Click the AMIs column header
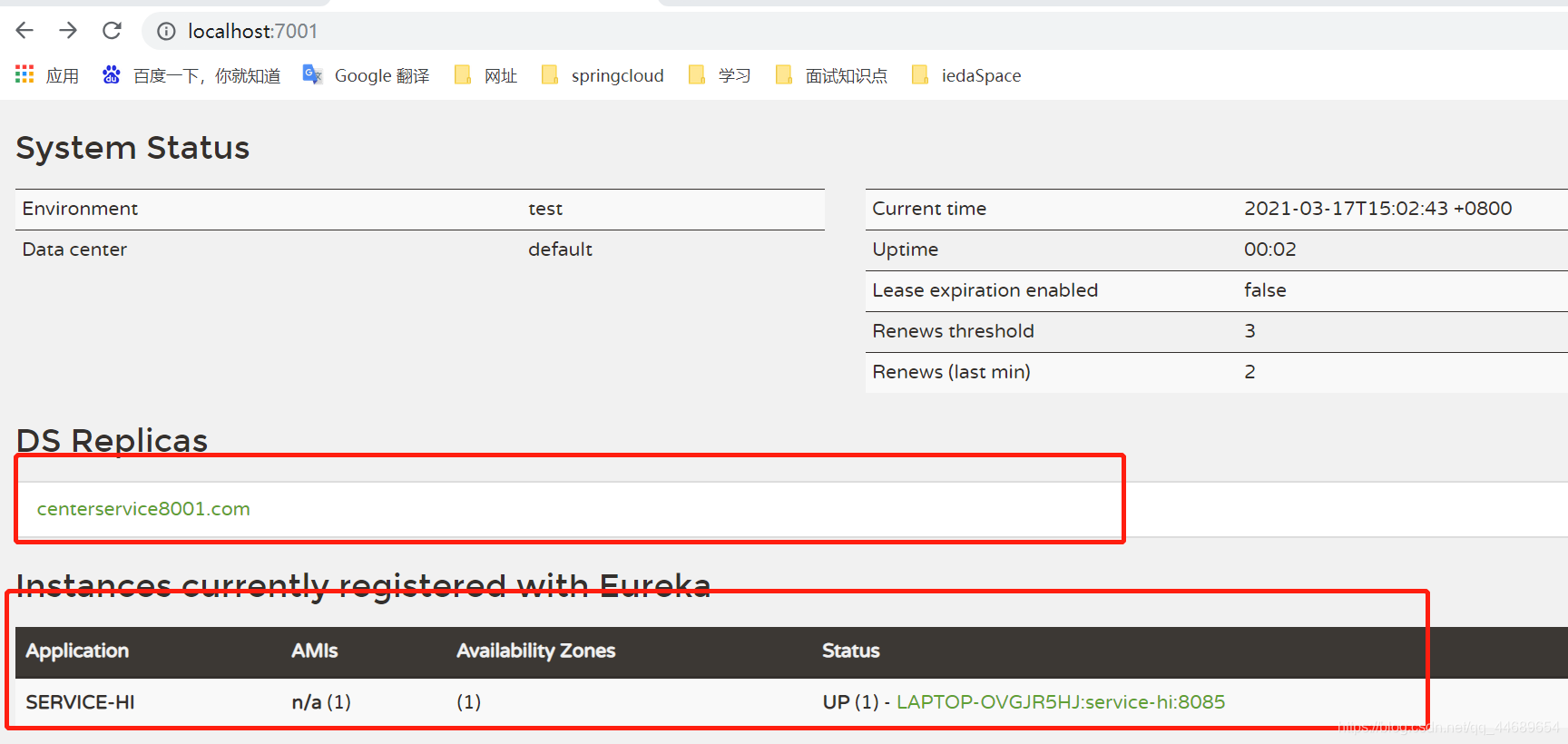The width and height of the screenshot is (1568, 744). coord(314,651)
